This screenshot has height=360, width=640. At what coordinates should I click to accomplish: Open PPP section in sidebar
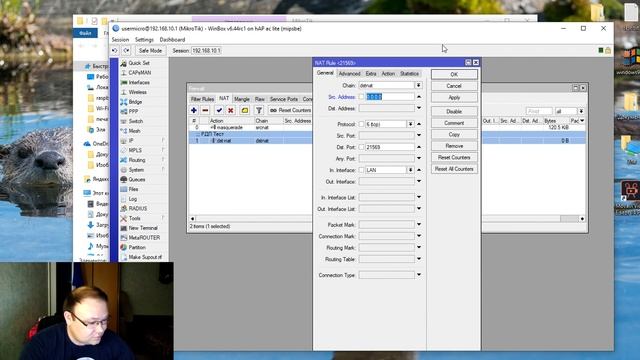(x=133, y=111)
